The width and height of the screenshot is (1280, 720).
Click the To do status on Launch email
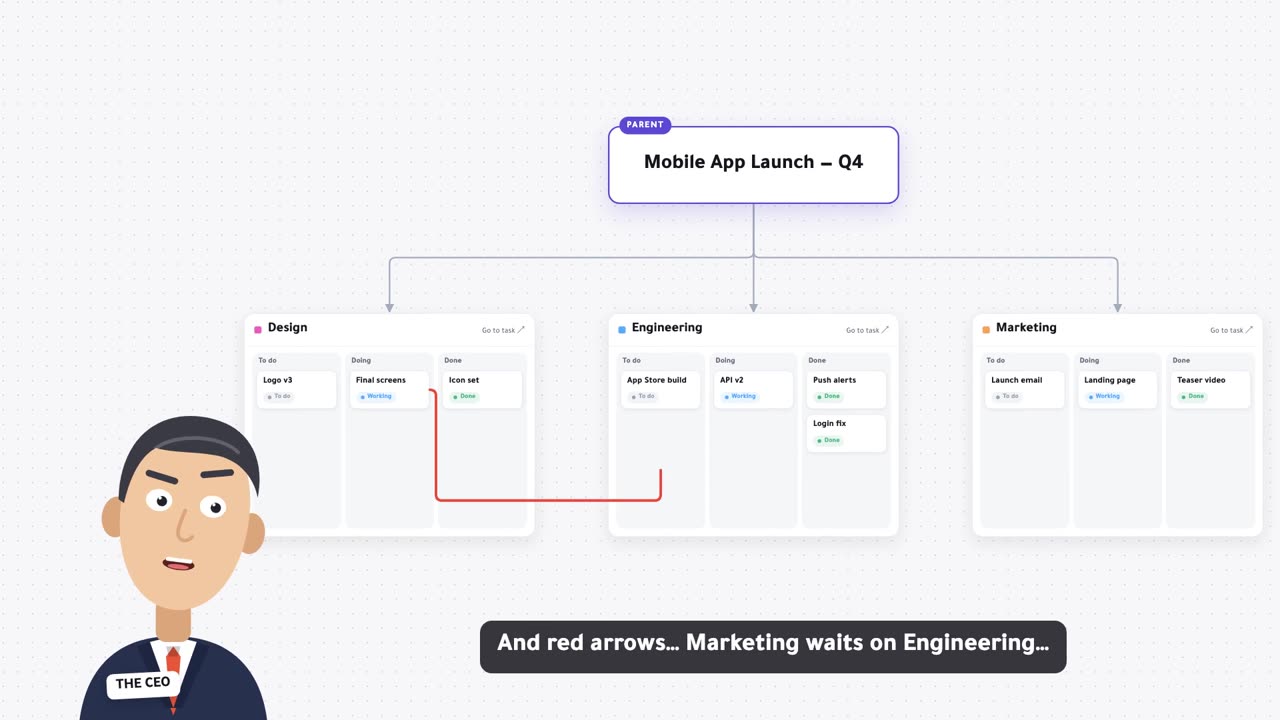(1007, 397)
